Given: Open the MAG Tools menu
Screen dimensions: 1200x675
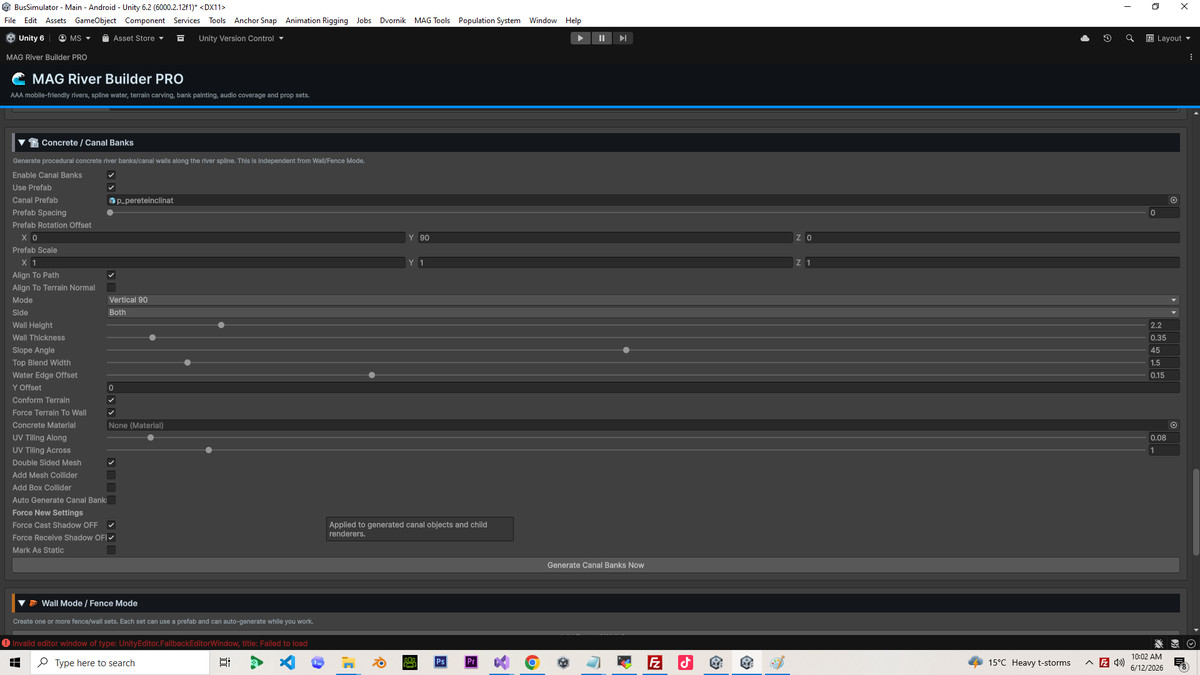Looking at the screenshot, I should (x=432, y=20).
